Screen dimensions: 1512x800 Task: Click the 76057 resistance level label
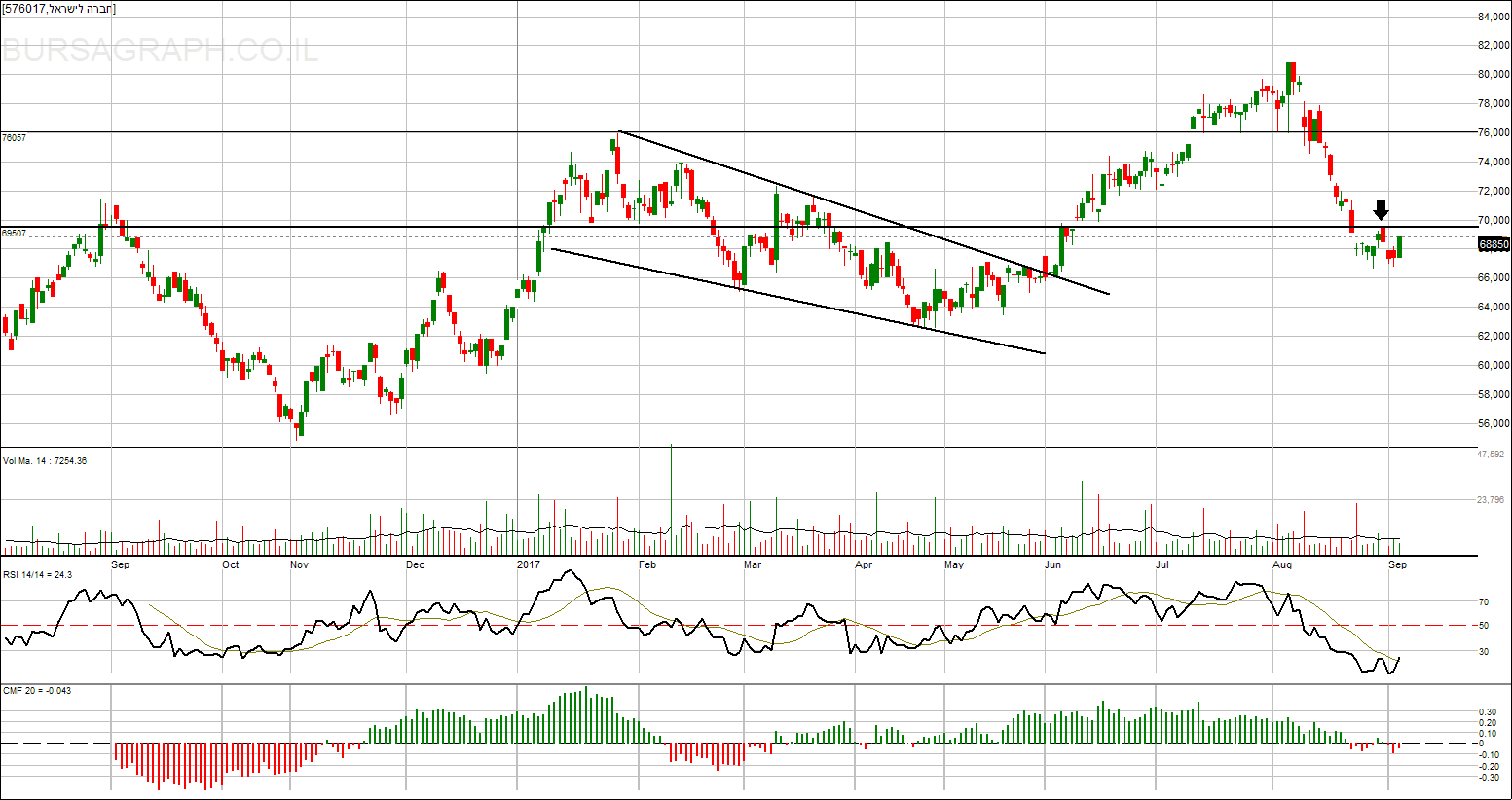pyautogui.click(x=15, y=138)
